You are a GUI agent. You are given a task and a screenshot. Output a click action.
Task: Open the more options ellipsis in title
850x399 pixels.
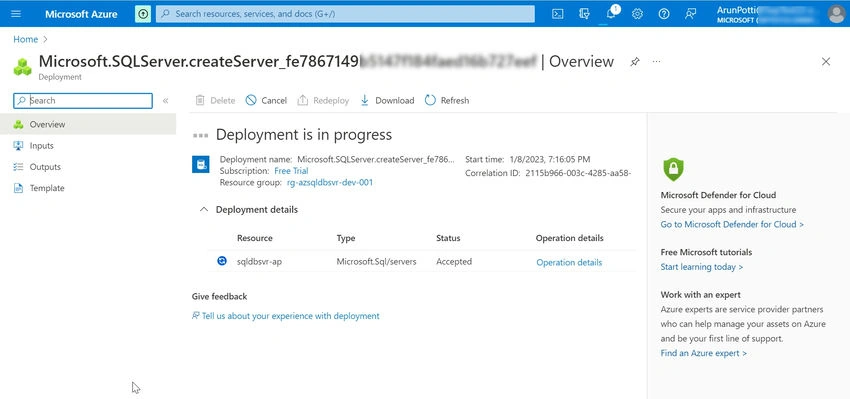point(656,62)
